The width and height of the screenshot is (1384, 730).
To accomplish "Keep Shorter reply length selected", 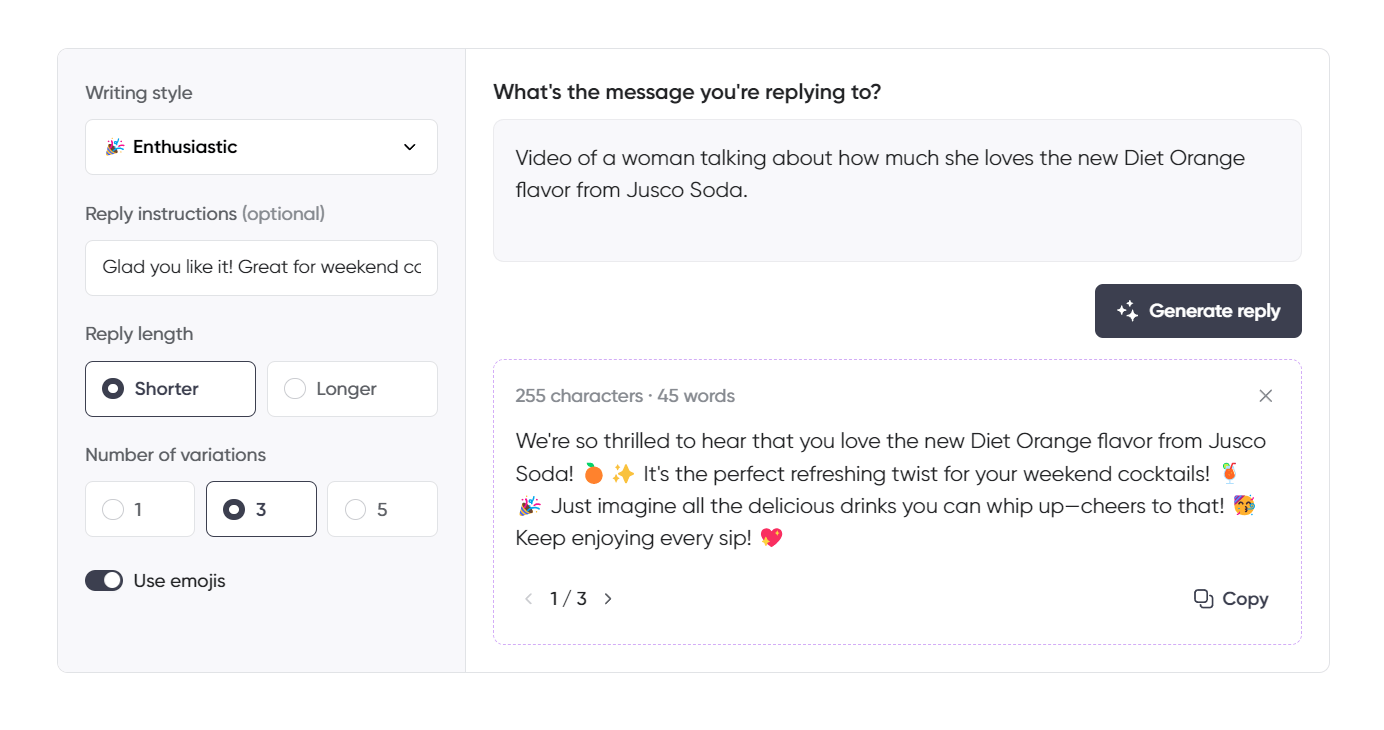I will point(170,389).
